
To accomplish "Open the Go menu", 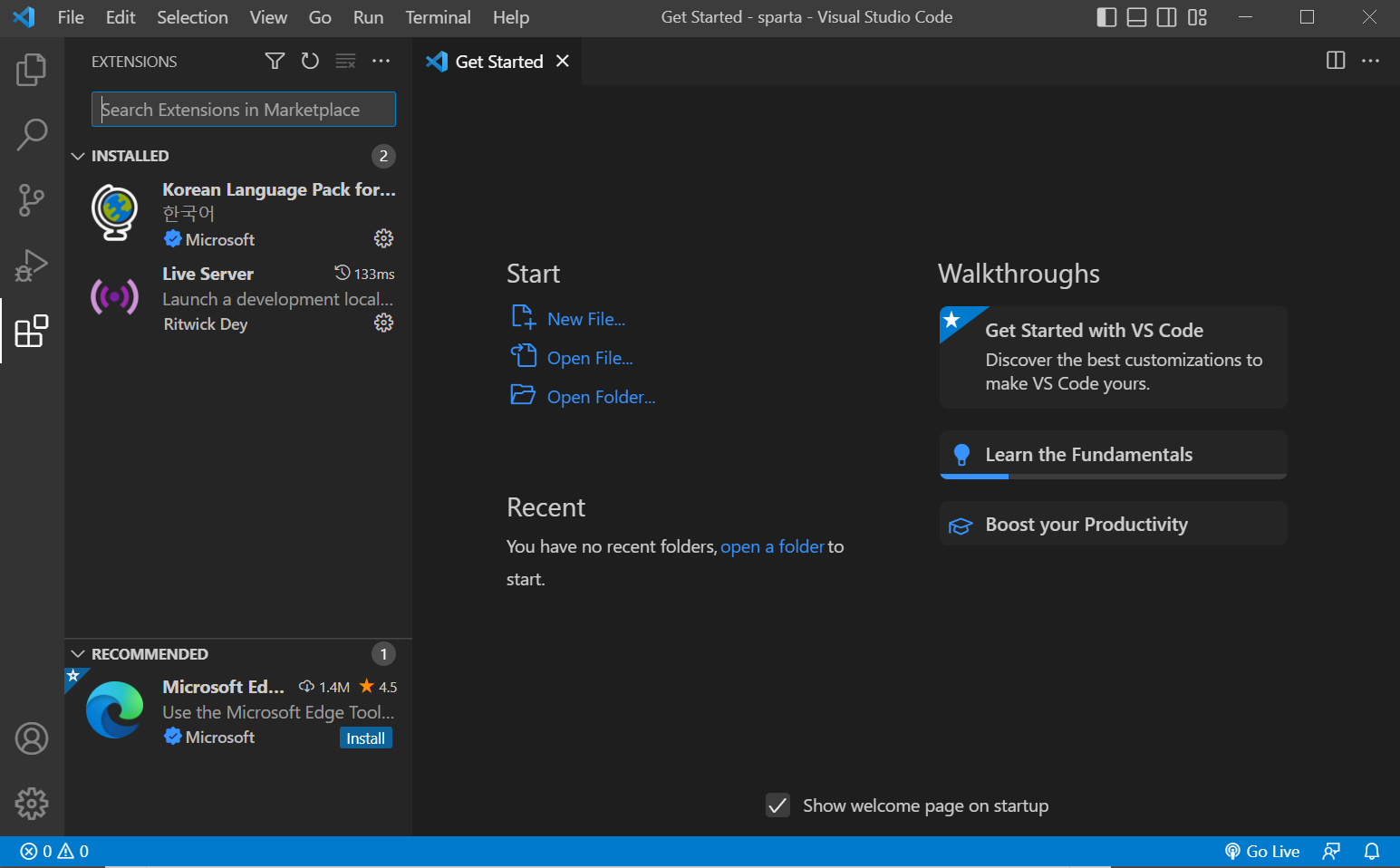I will (x=320, y=17).
